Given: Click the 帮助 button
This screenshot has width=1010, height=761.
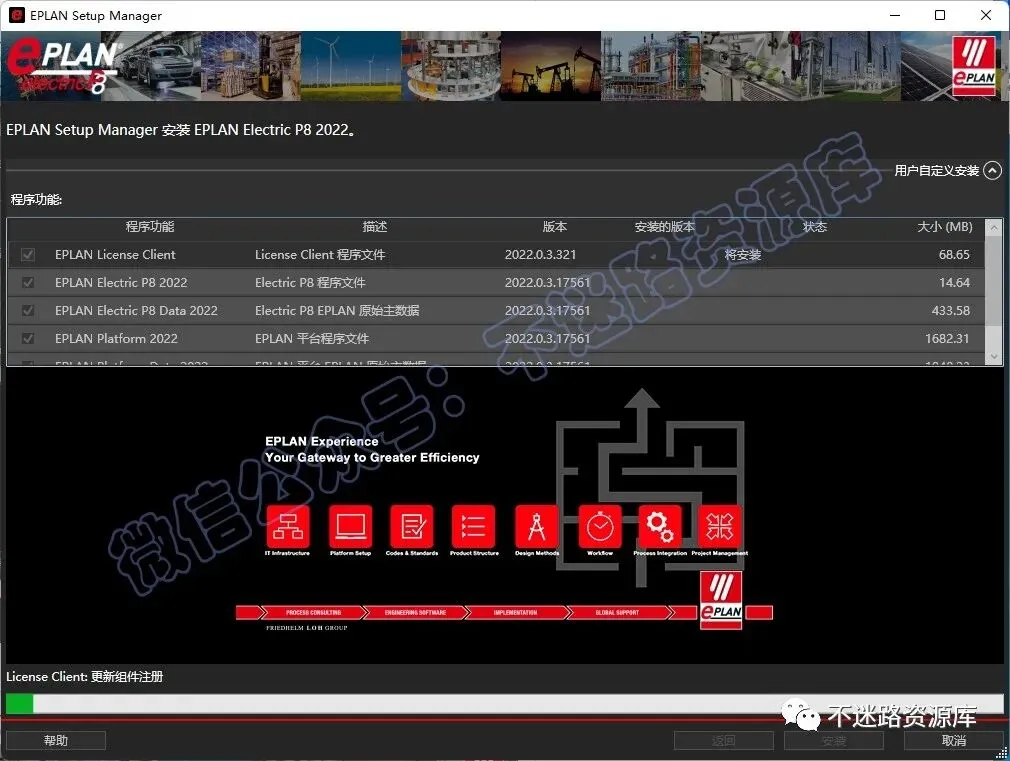Looking at the screenshot, I should 56,740.
